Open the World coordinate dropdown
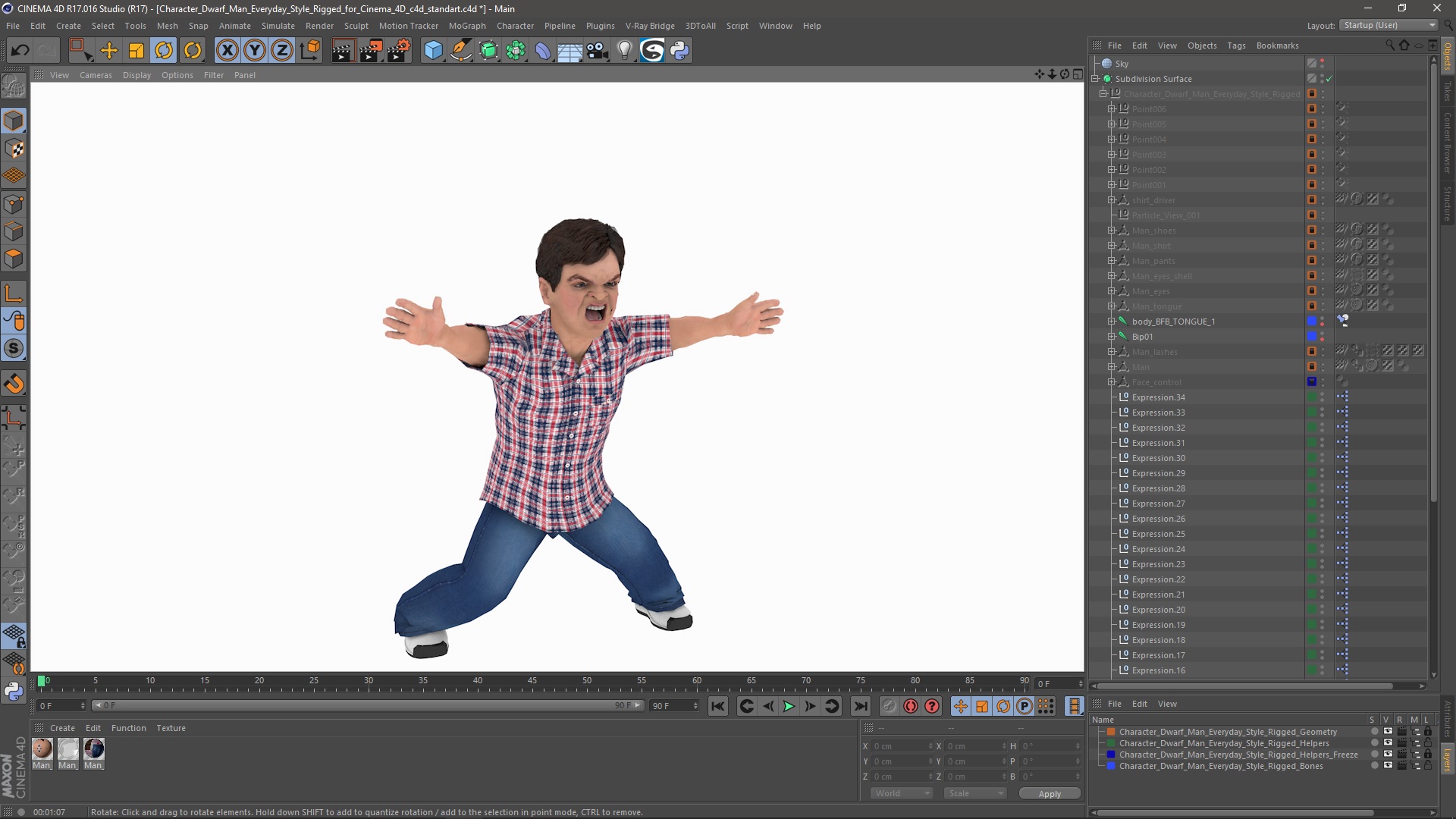The image size is (1456, 819). pos(901,793)
